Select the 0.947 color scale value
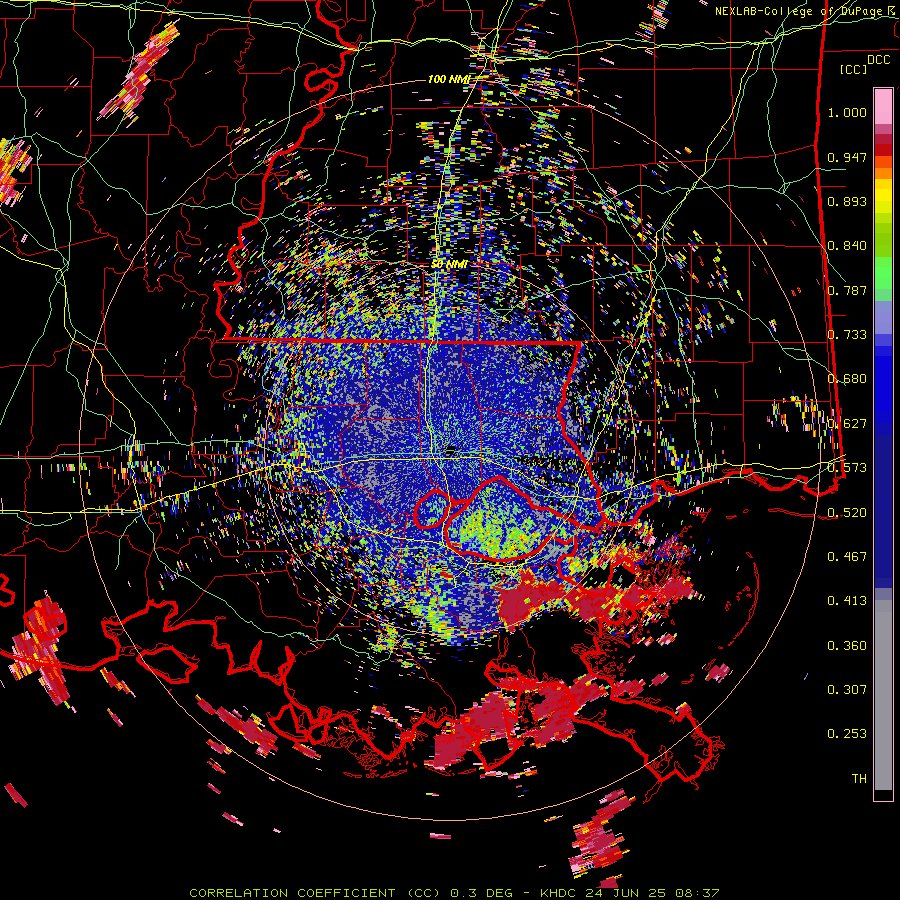The width and height of the screenshot is (900, 900). 847,157
